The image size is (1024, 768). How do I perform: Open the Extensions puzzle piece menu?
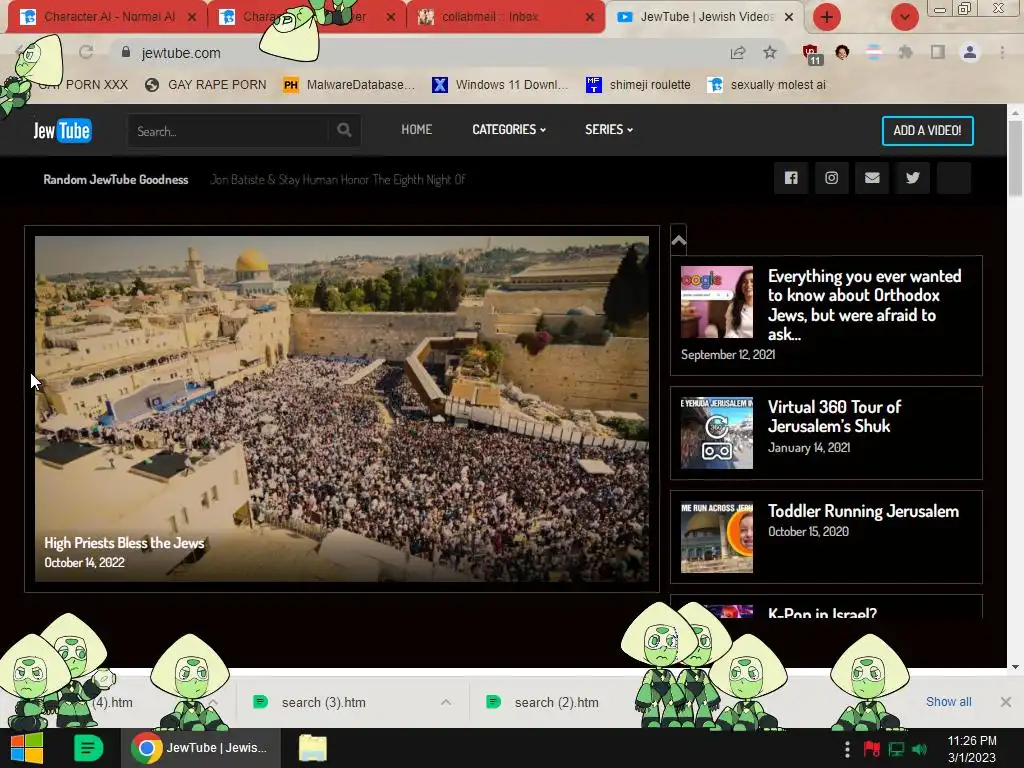pyautogui.click(x=905, y=52)
